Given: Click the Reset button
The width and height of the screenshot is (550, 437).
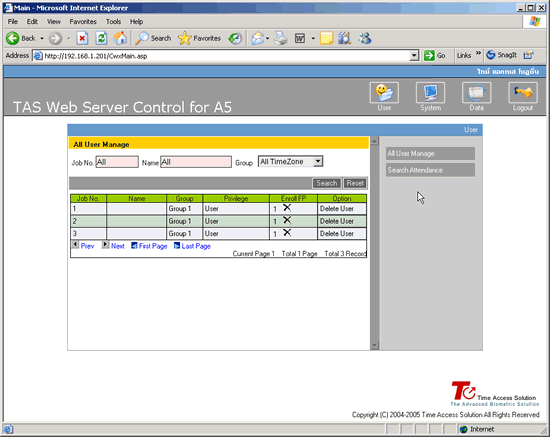Looking at the screenshot, I should (355, 183).
